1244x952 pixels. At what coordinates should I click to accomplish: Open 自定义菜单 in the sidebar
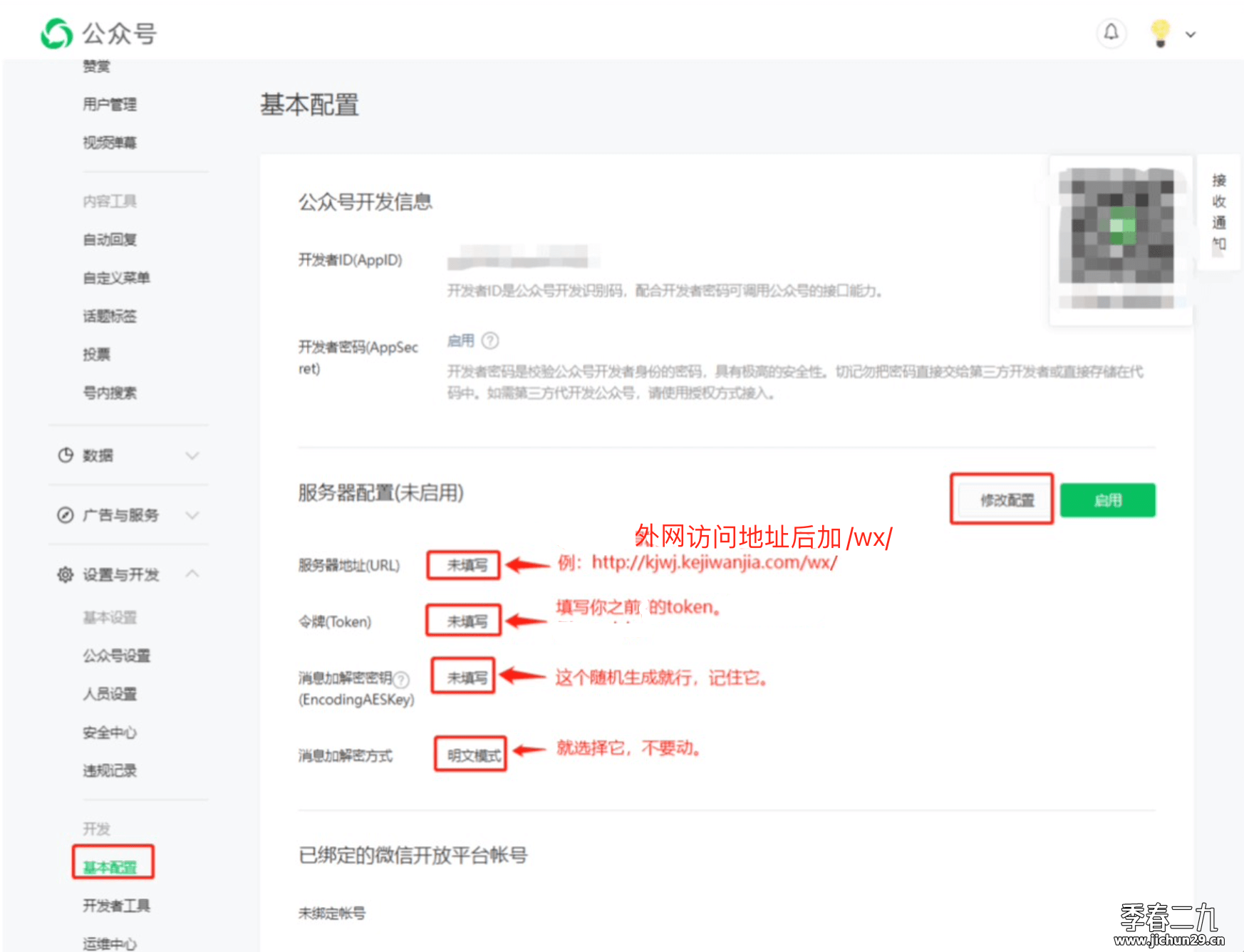click(117, 278)
